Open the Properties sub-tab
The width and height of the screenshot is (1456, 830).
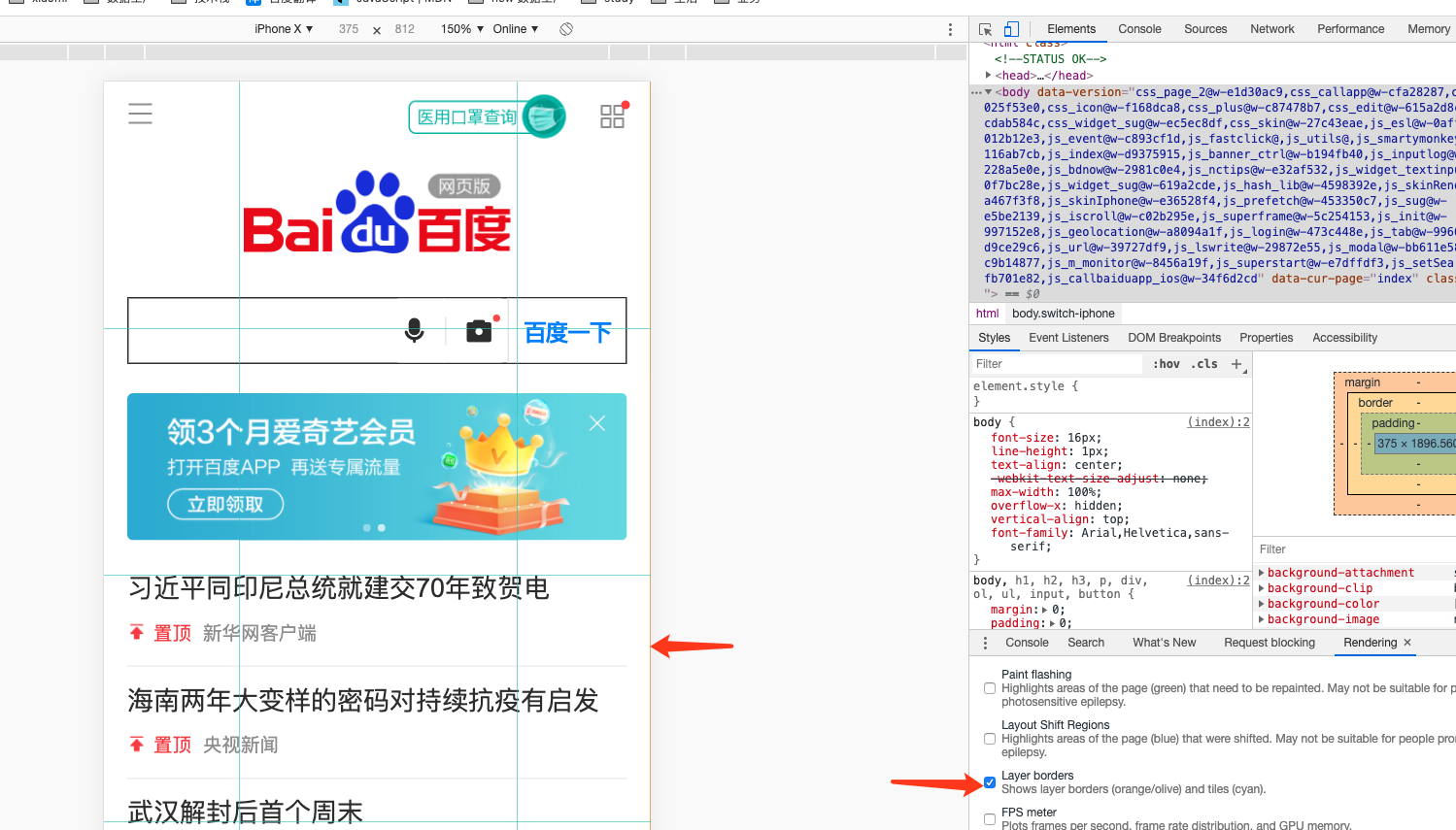pos(1266,338)
